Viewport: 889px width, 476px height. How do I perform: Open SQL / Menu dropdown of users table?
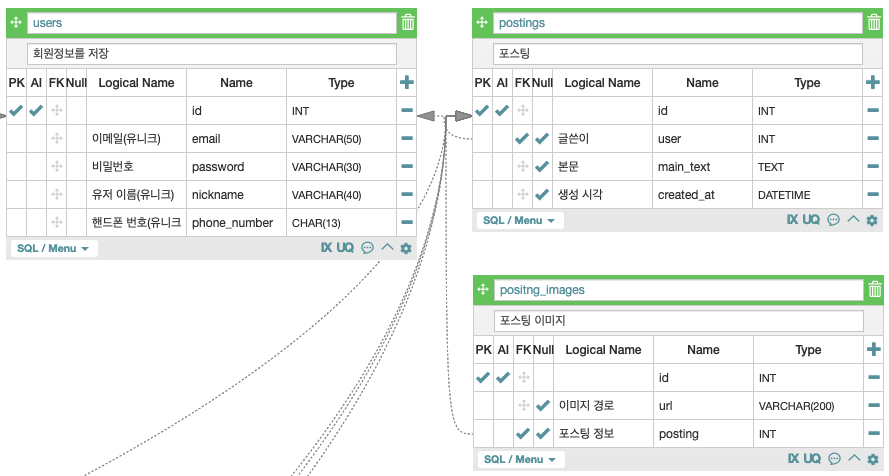coord(53,248)
